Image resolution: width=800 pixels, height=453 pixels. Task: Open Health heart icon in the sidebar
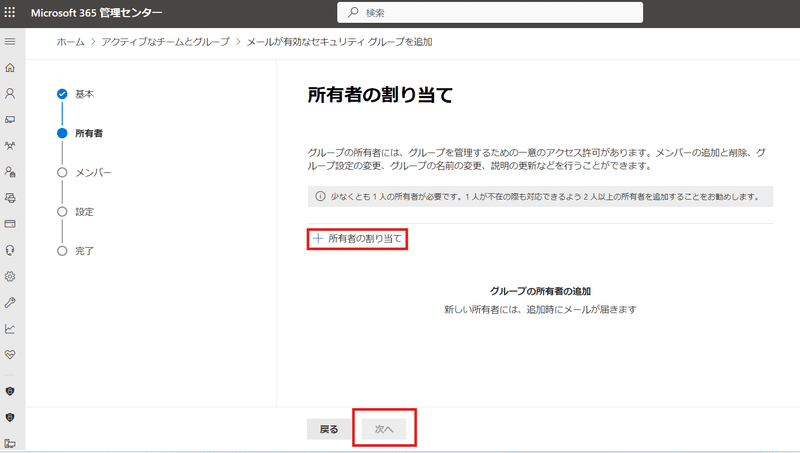coord(10,355)
